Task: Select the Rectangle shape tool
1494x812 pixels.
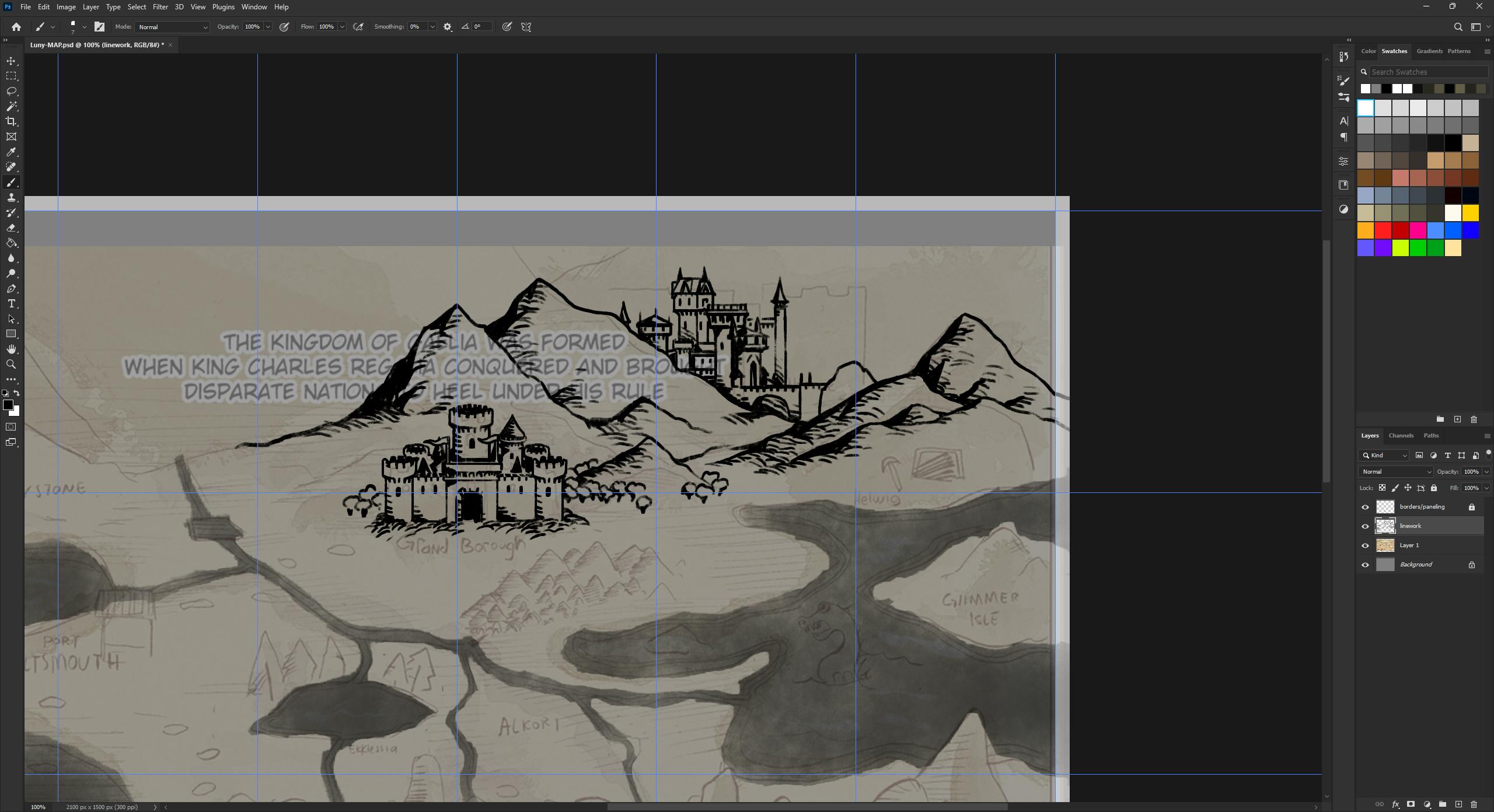Action: 11,334
